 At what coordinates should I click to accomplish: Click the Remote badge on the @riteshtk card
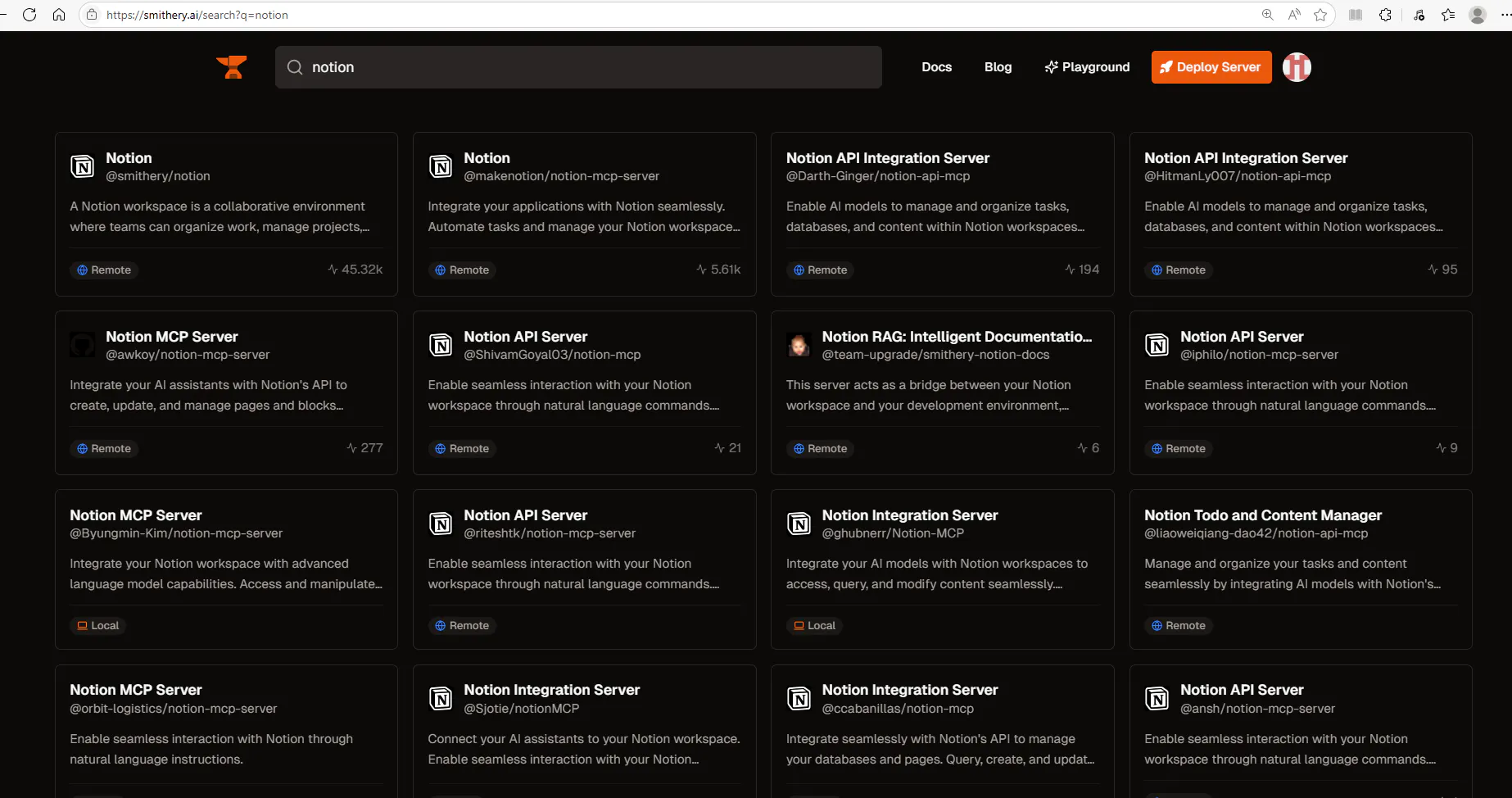(x=462, y=625)
